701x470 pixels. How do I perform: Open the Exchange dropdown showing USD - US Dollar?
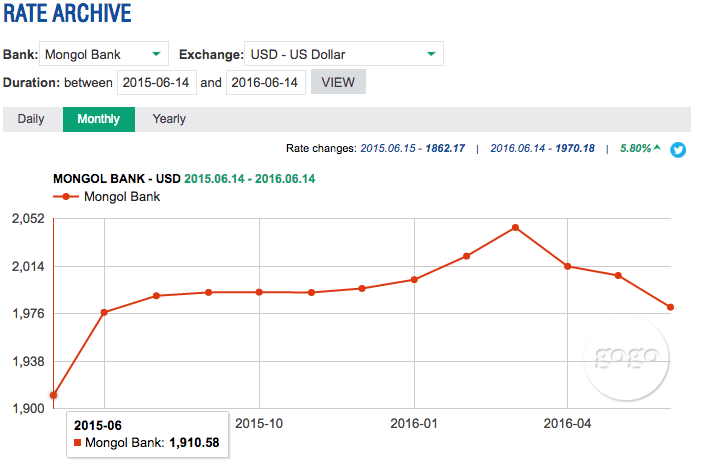point(343,54)
